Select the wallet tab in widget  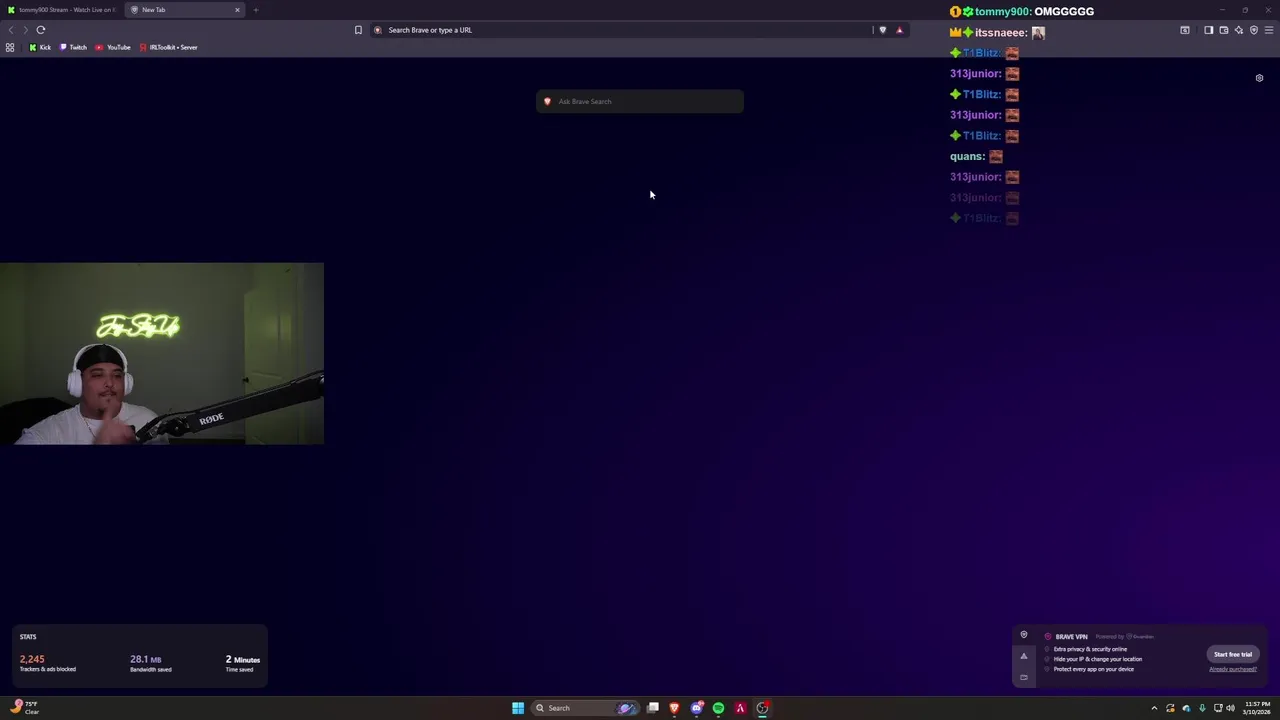pyautogui.click(x=1024, y=677)
